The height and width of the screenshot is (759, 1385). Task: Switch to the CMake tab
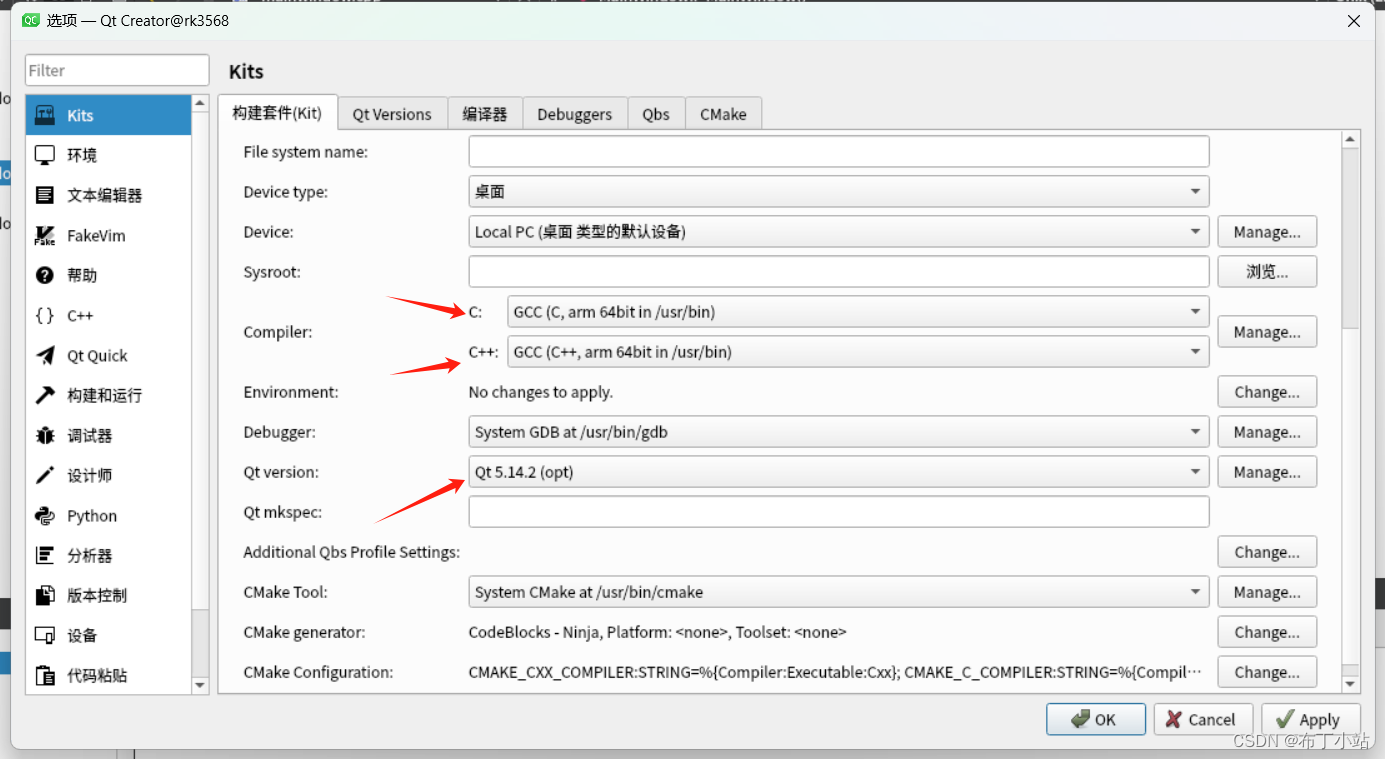[x=723, y=113]
